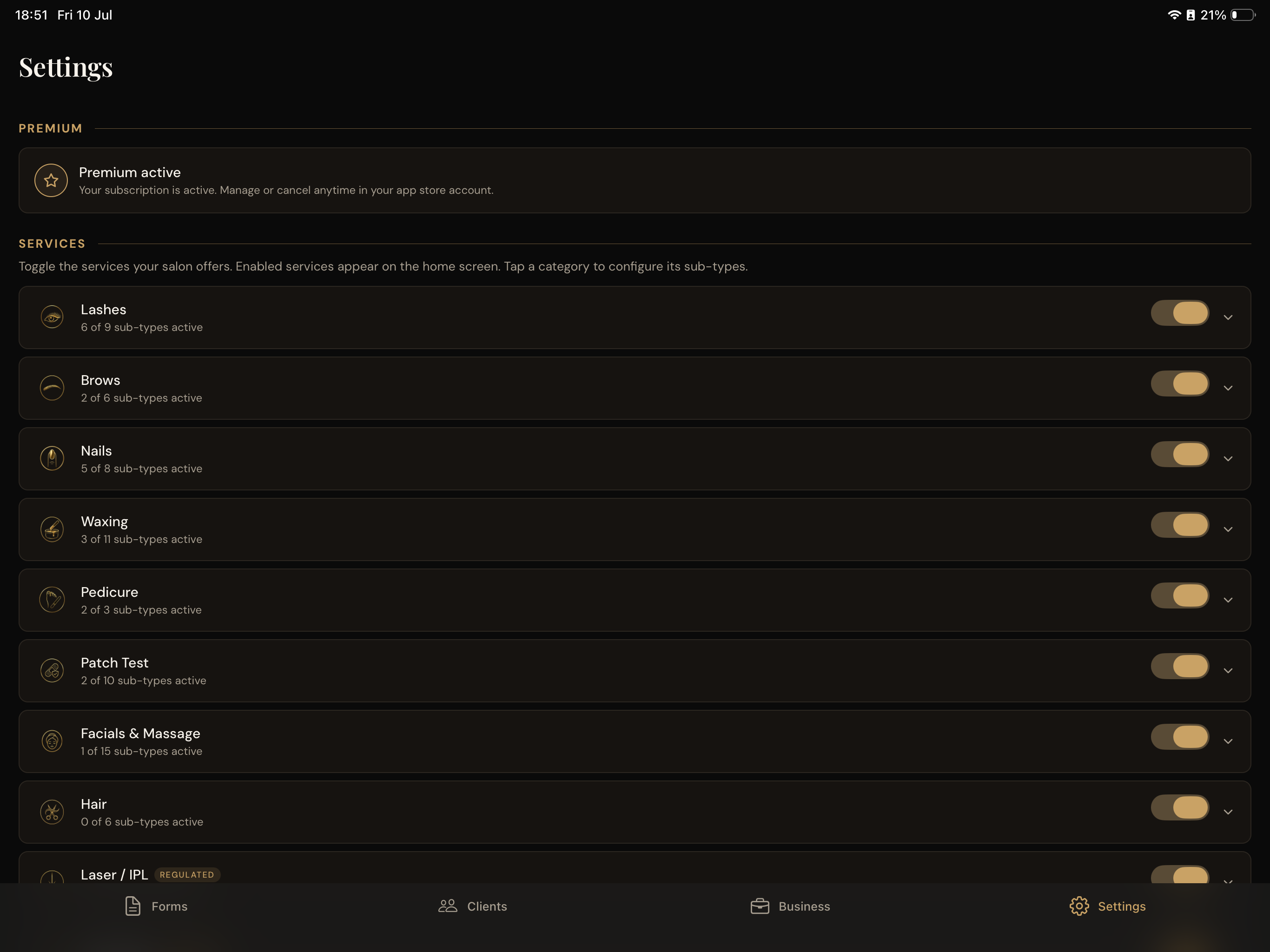Expand the Brows sub-types chevron
Viewport: 1270px width, 952px height.
click(x=1228, y=388)
